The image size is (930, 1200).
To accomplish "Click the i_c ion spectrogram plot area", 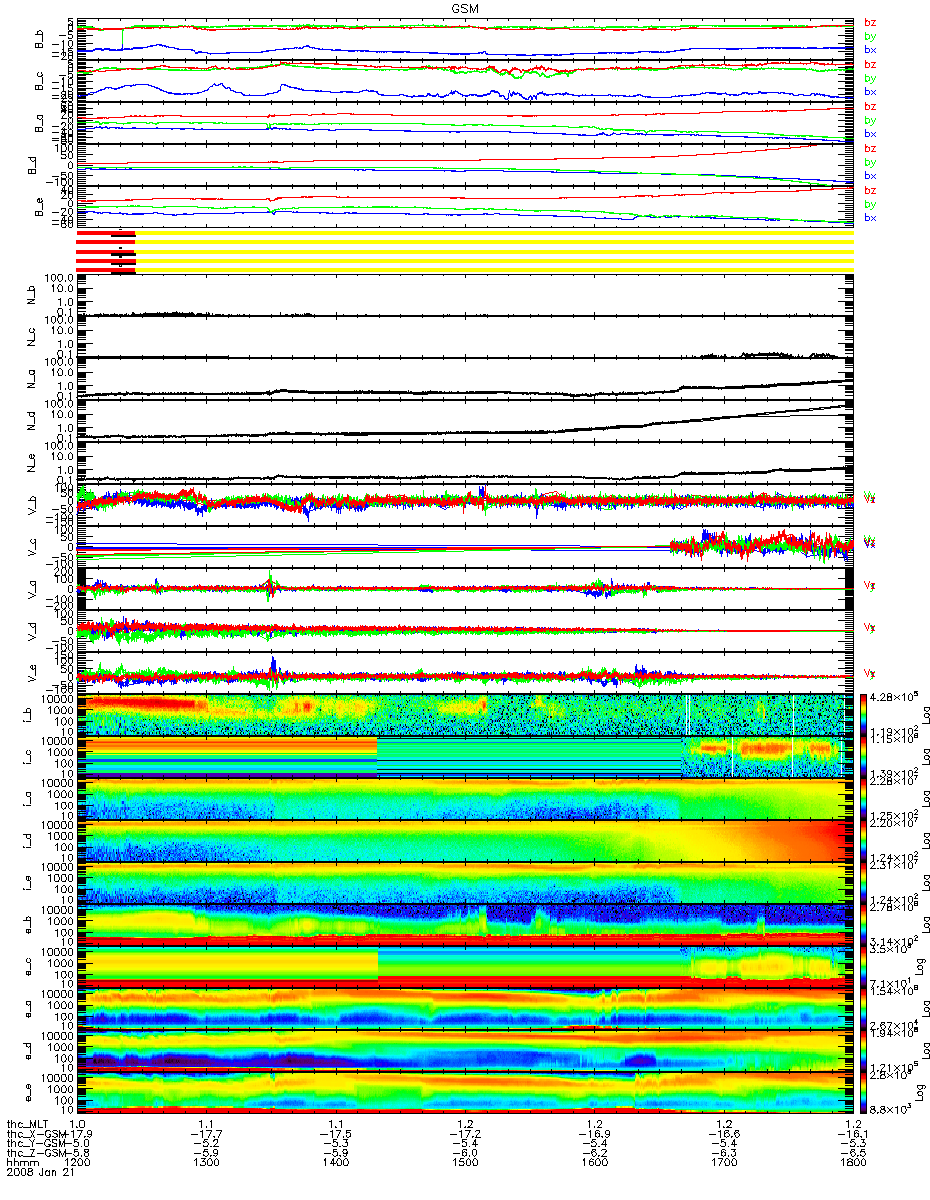I will [x=465, y=756].
